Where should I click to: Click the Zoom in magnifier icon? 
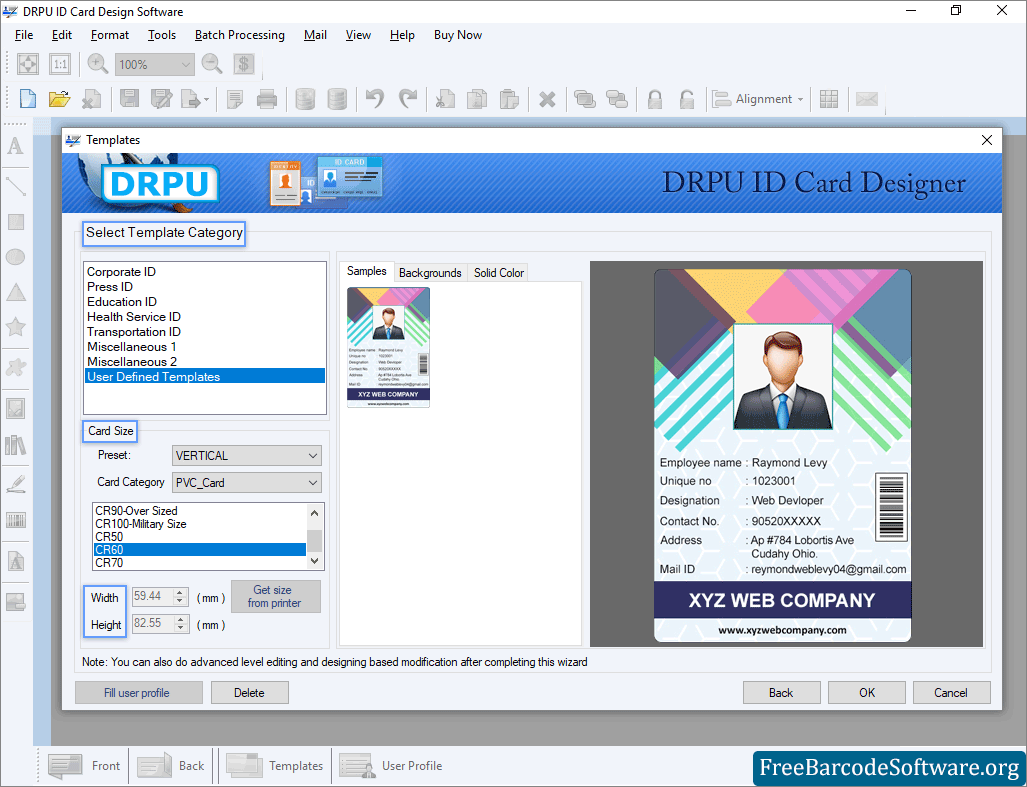click(98, 64)
